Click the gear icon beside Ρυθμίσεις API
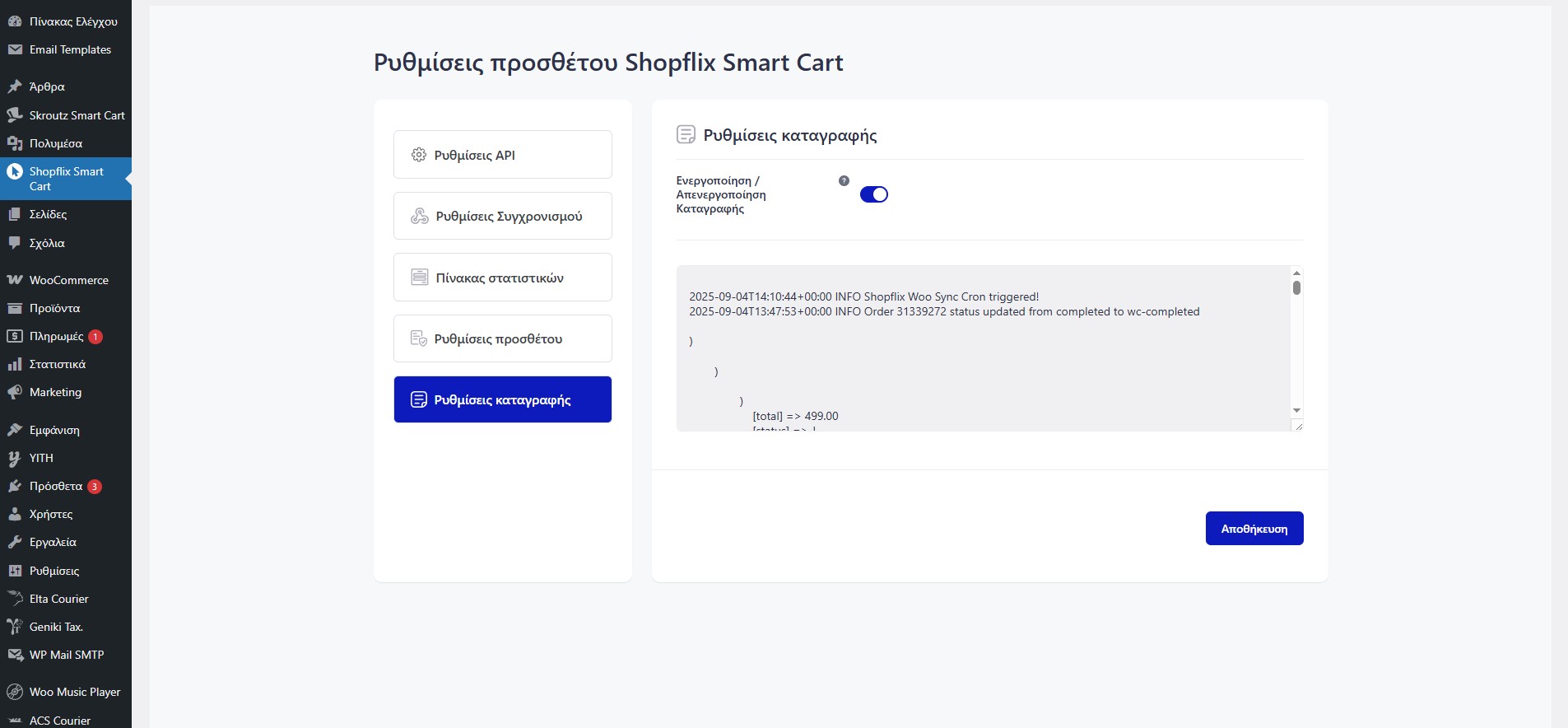1568x728 pixels. 419,155
